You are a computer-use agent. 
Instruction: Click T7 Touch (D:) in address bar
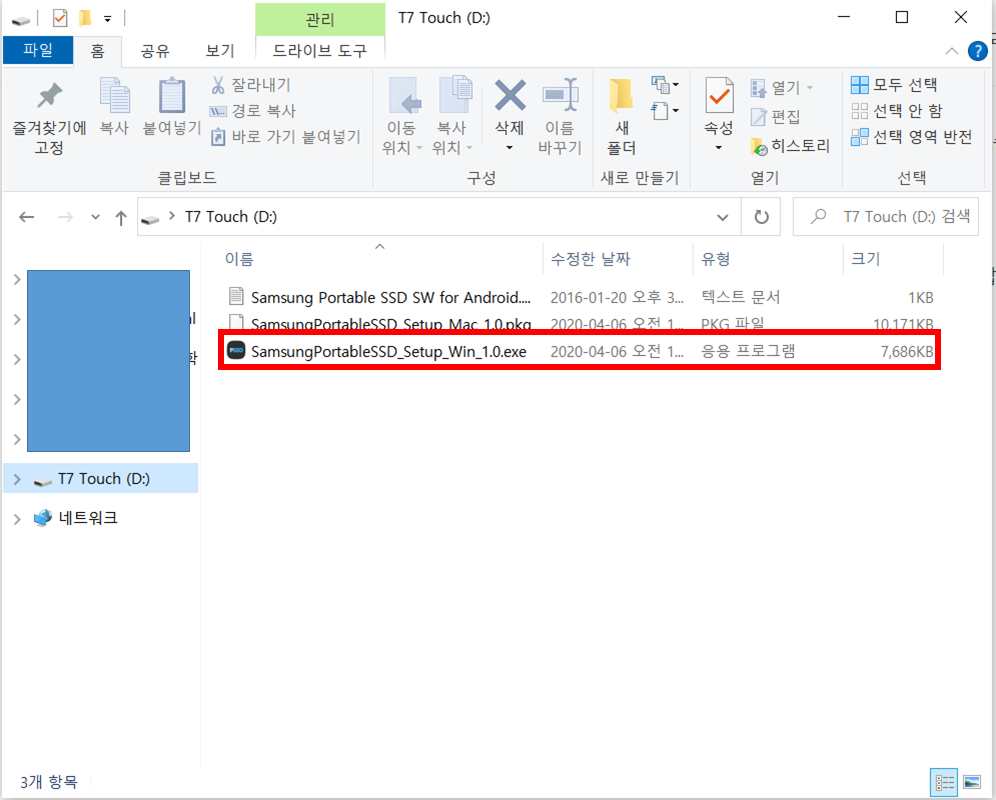(x=231, y=217)
